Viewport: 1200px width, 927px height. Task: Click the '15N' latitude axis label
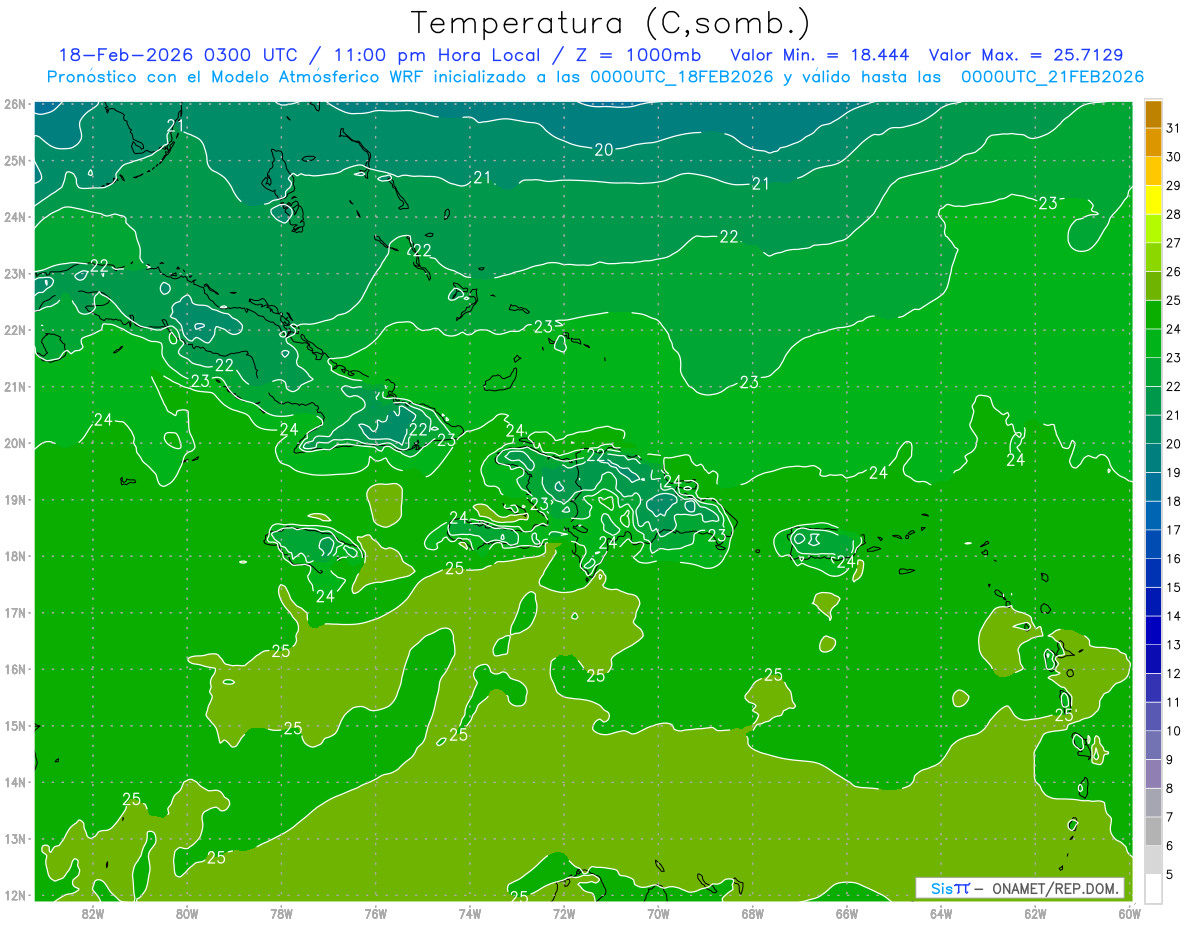click(14, 726)
